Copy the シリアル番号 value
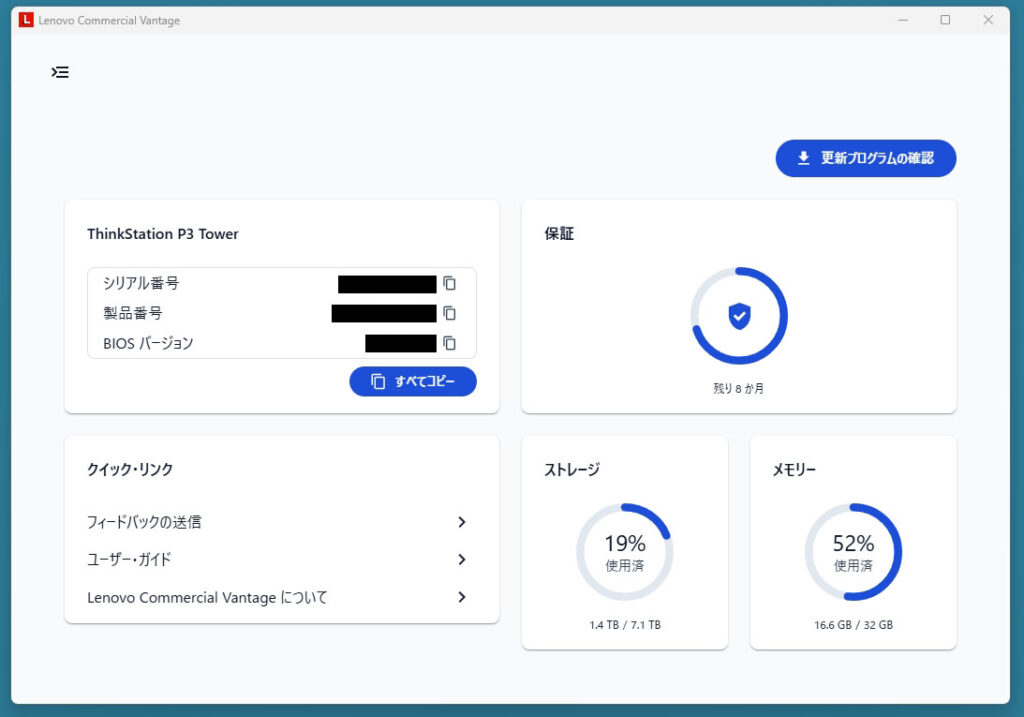The width and height of the screenshot is (1024, 717). 450,284
